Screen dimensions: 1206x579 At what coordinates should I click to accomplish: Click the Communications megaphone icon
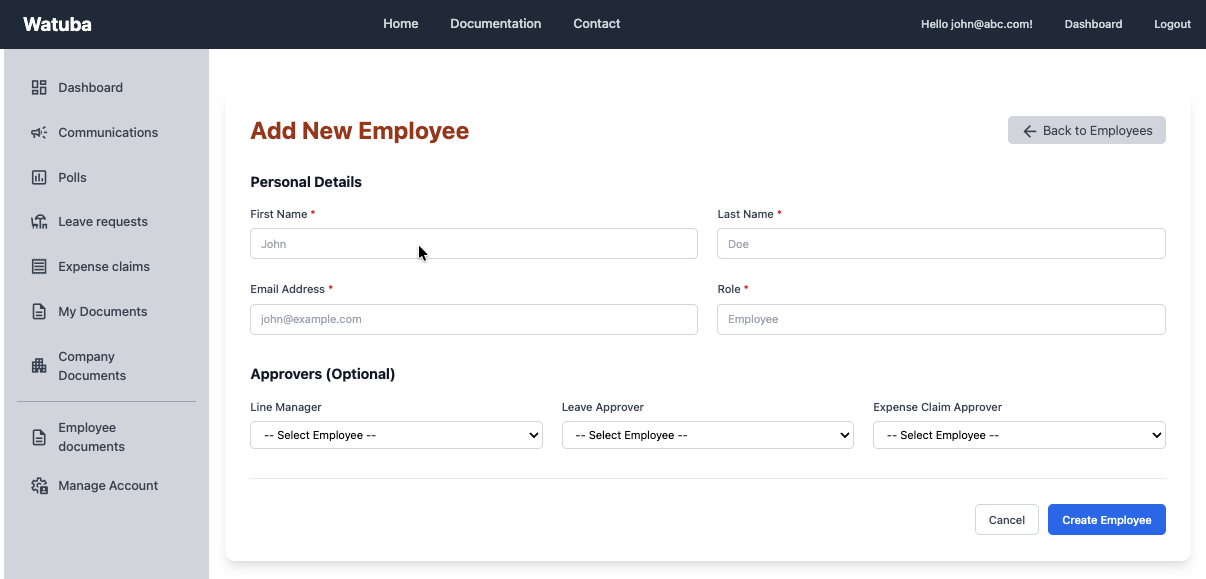click(39, 132)
